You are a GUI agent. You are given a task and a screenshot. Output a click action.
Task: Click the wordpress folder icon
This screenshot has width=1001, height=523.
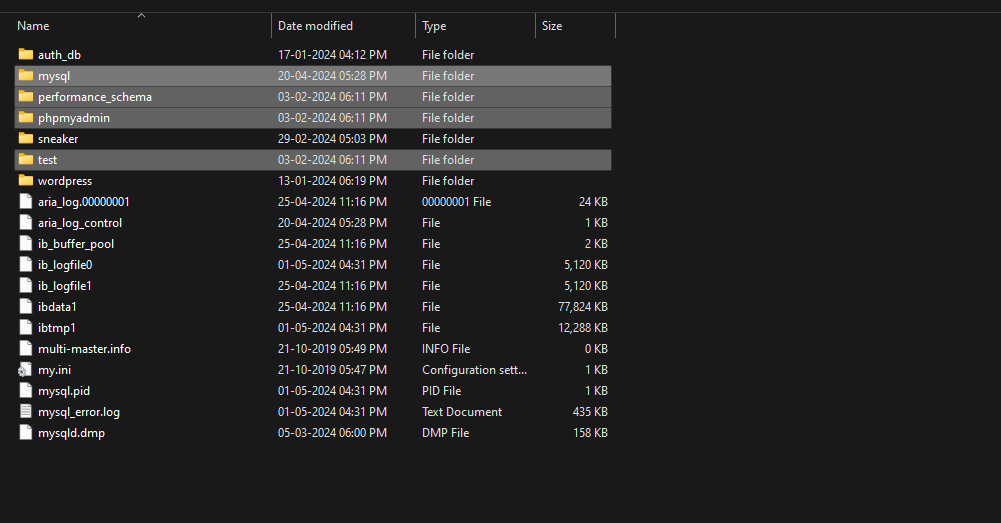[26, 181]
